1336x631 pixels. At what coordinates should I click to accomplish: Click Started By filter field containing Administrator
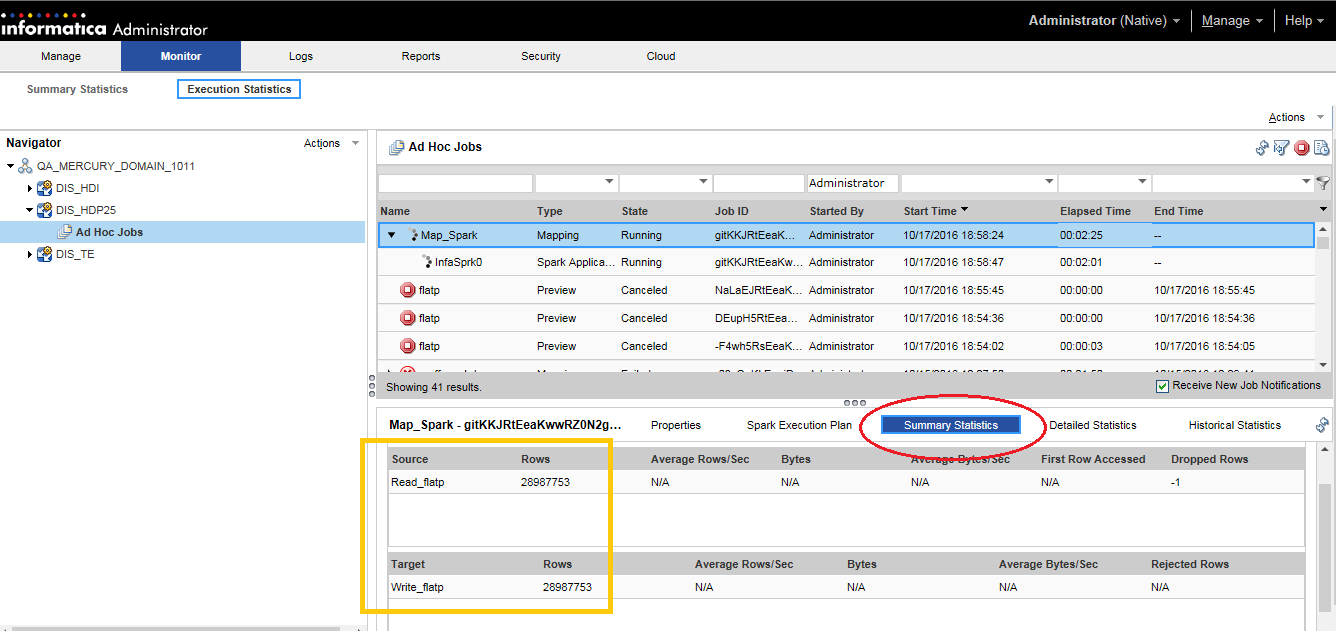[852, 183]
